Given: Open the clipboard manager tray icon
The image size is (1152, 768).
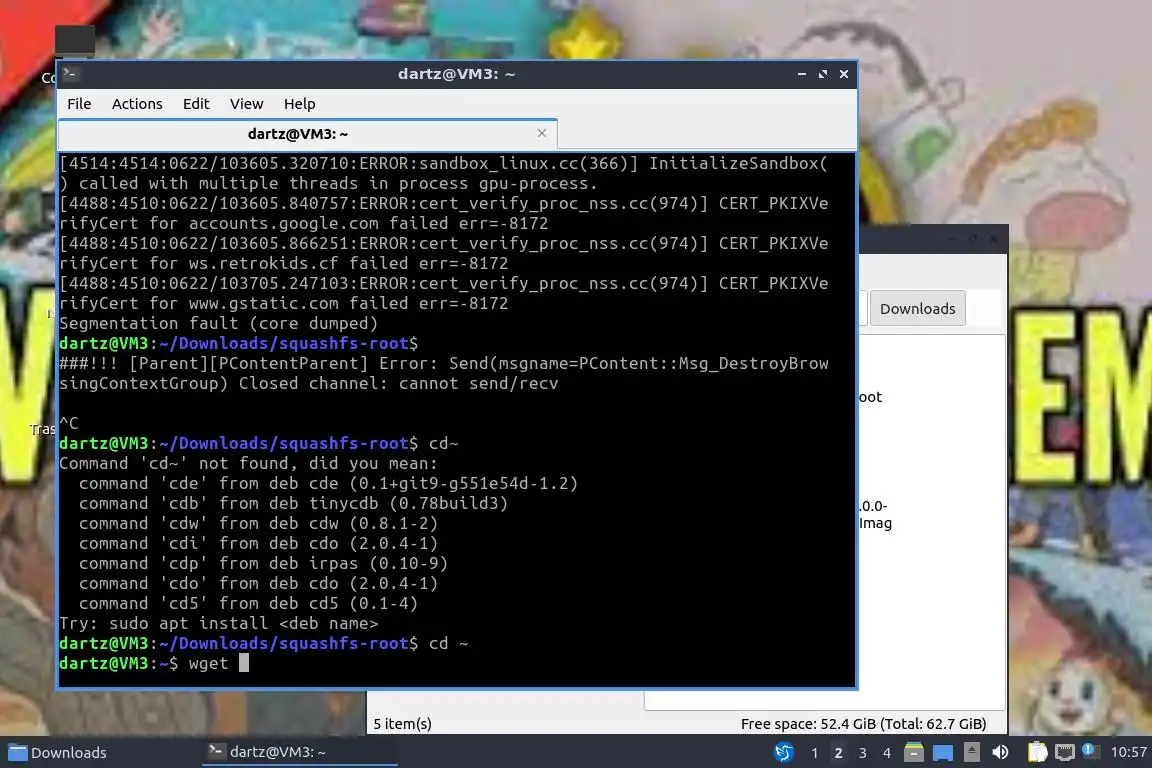Looking at the screenshot, I should pyautogui.click(x=1037, y=752).
